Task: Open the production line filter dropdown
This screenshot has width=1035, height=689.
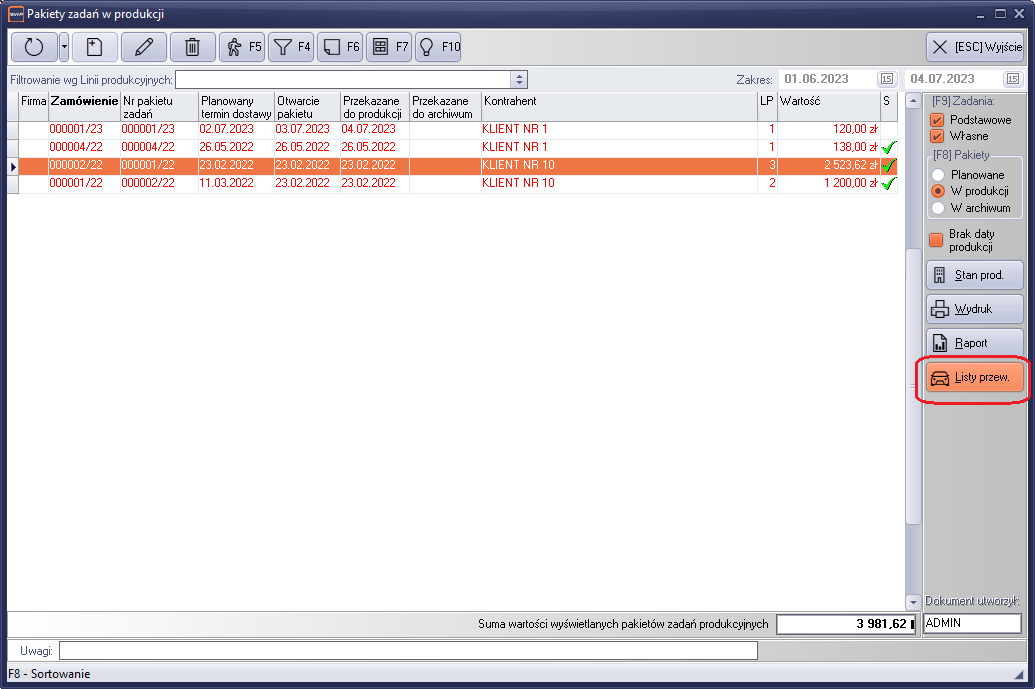Action: click(x=518, y=80)
